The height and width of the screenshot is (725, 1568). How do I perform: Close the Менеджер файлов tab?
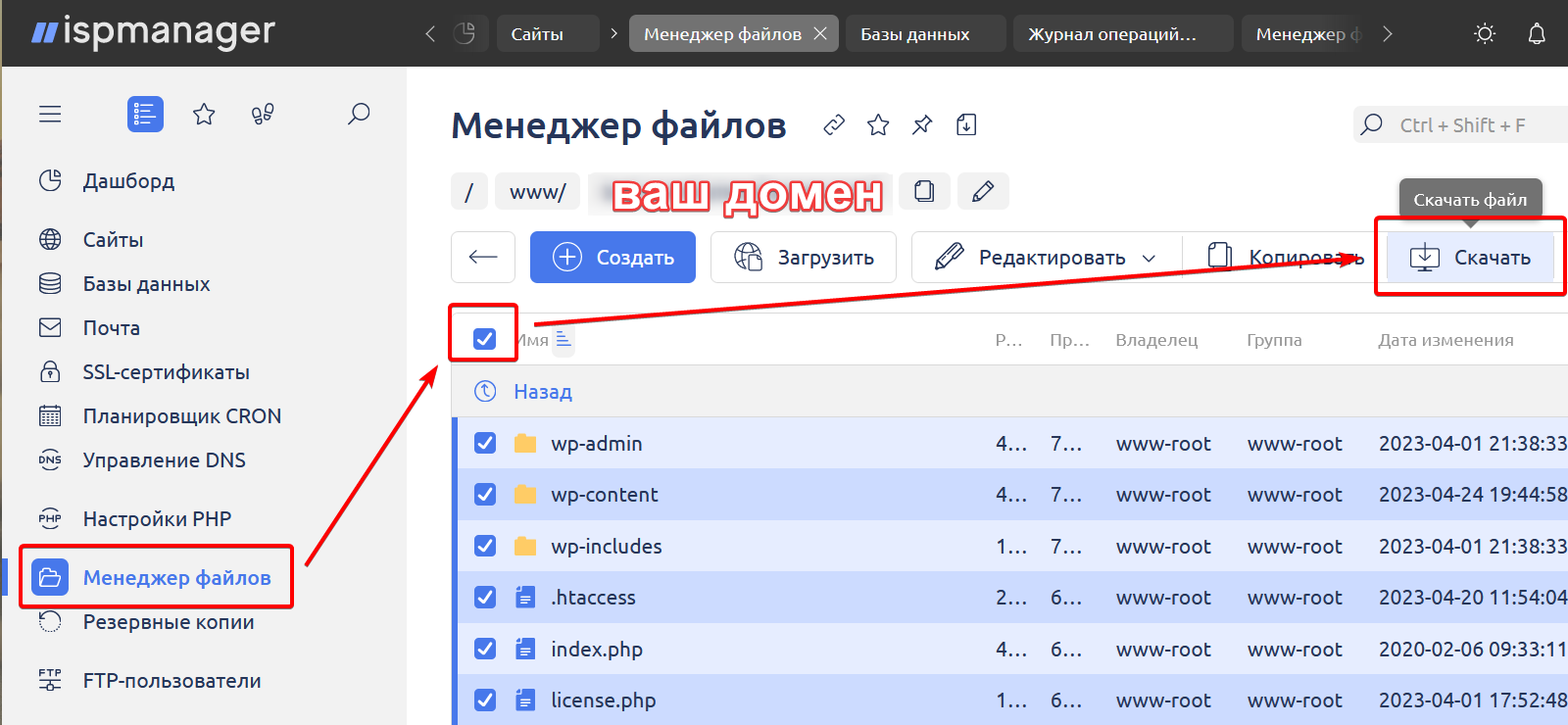click(x=820, y=34)
